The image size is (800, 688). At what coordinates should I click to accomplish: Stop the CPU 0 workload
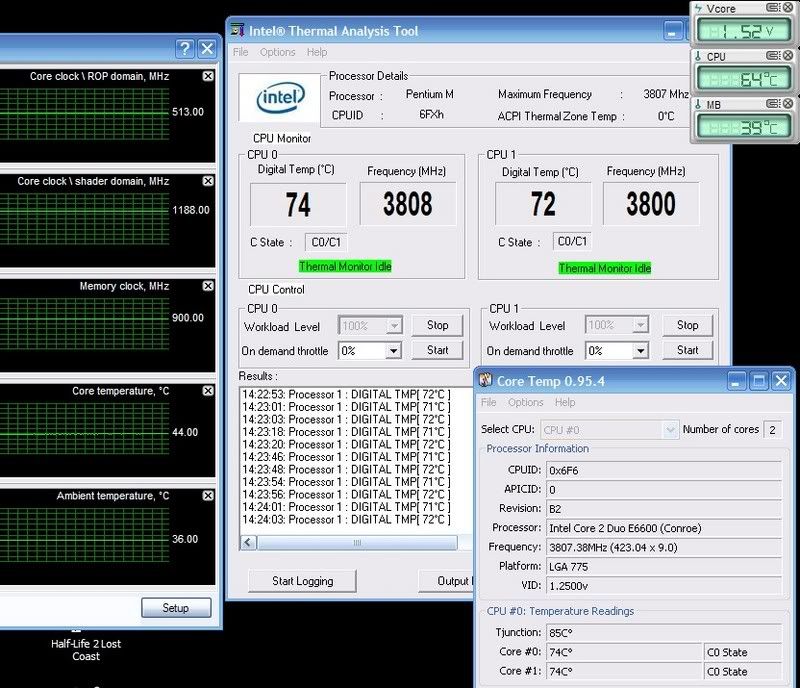pyautogui.click(x=437, y=325)
